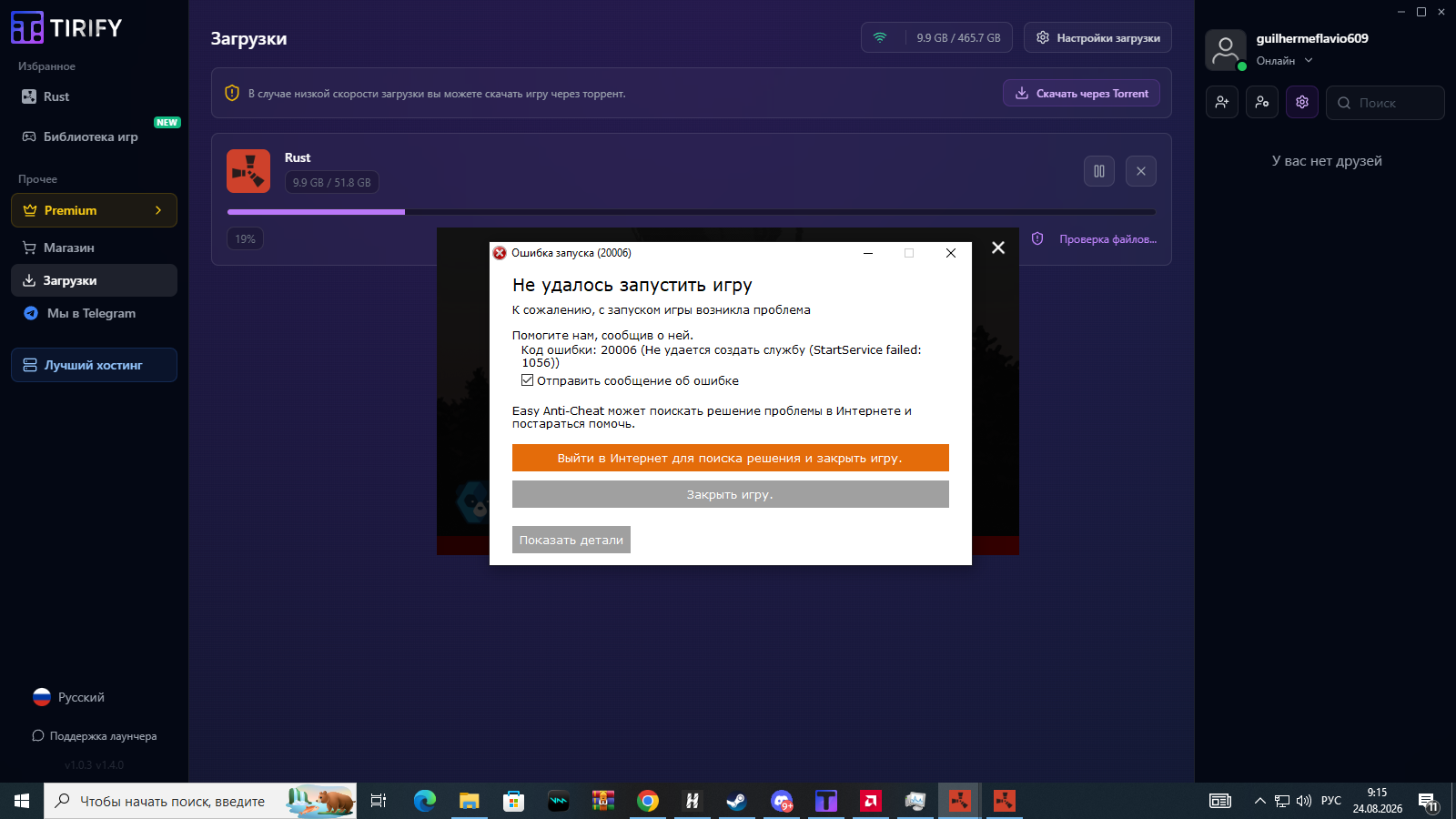This screenshot has height=819, width=1456.
Task: Open the Русский language selector
Action: tap(68, 697)
